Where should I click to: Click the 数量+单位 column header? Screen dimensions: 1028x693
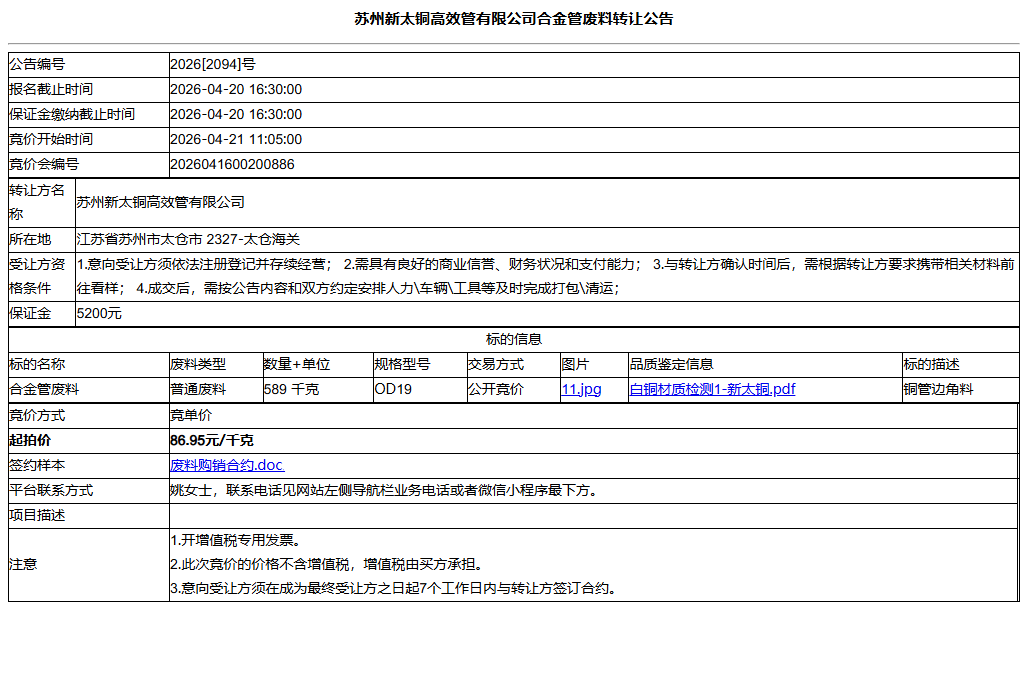297,365
